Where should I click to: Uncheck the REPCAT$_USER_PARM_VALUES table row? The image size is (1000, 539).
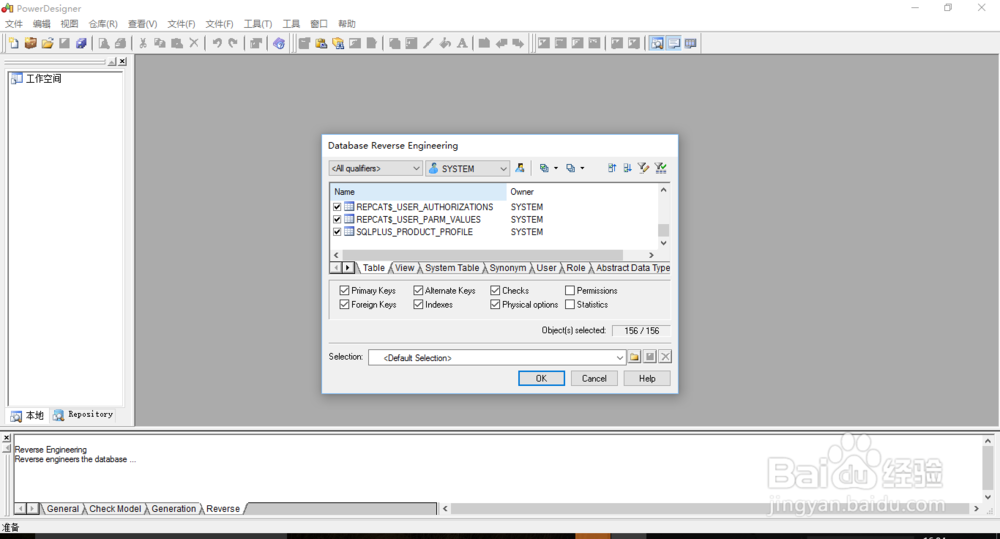point(337,219)
